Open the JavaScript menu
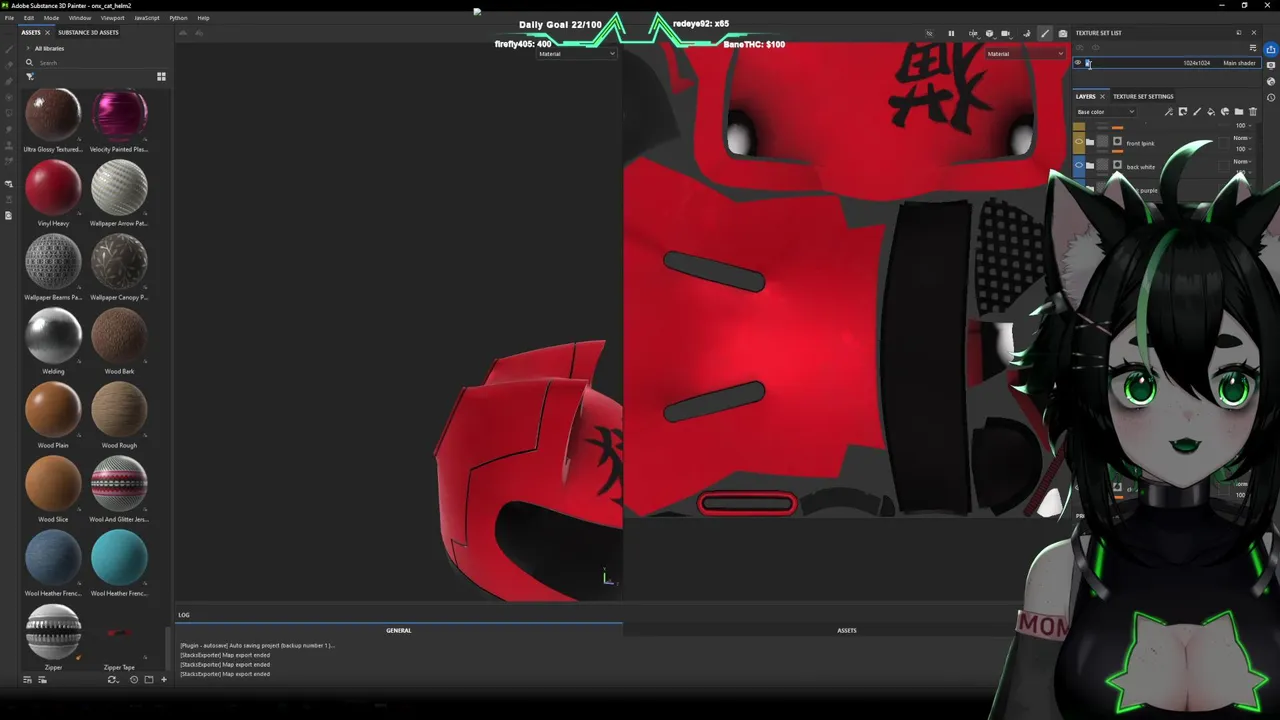This screenshot has height=720, width=1280. (x=147, y=18)
